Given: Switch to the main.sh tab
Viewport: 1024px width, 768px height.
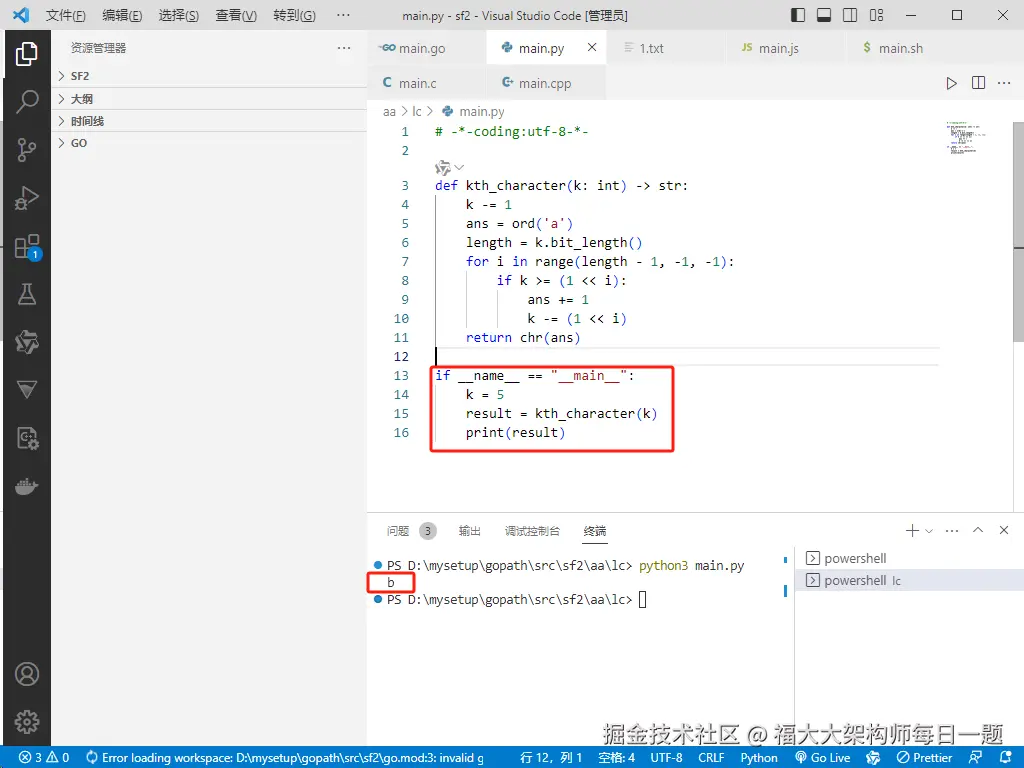Looking at the screenshot, I should click(x=905, y=48).
